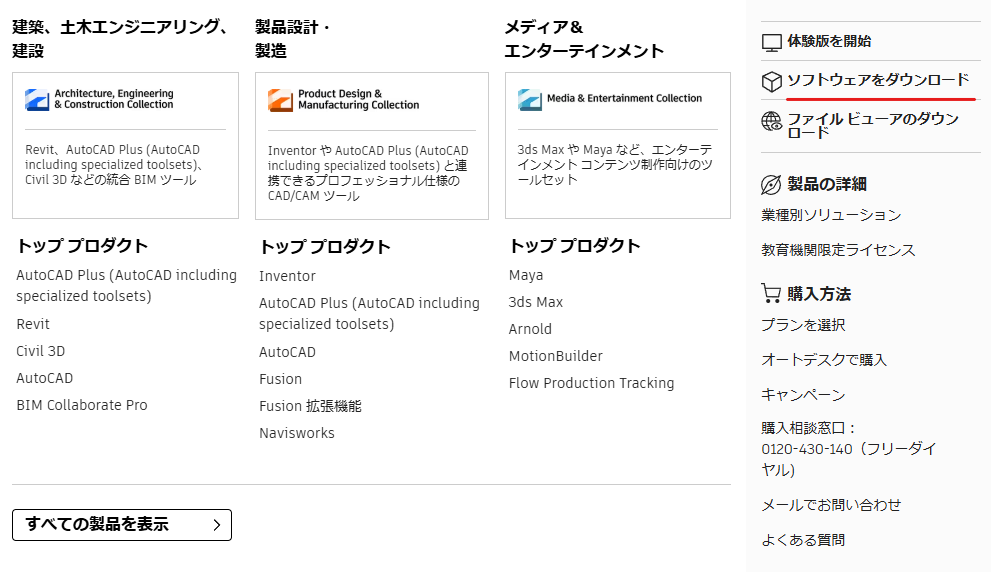Viewport: 991px width, 572px height.
Task: Click the 購入相談窓口 label
Action: [808, 428]
